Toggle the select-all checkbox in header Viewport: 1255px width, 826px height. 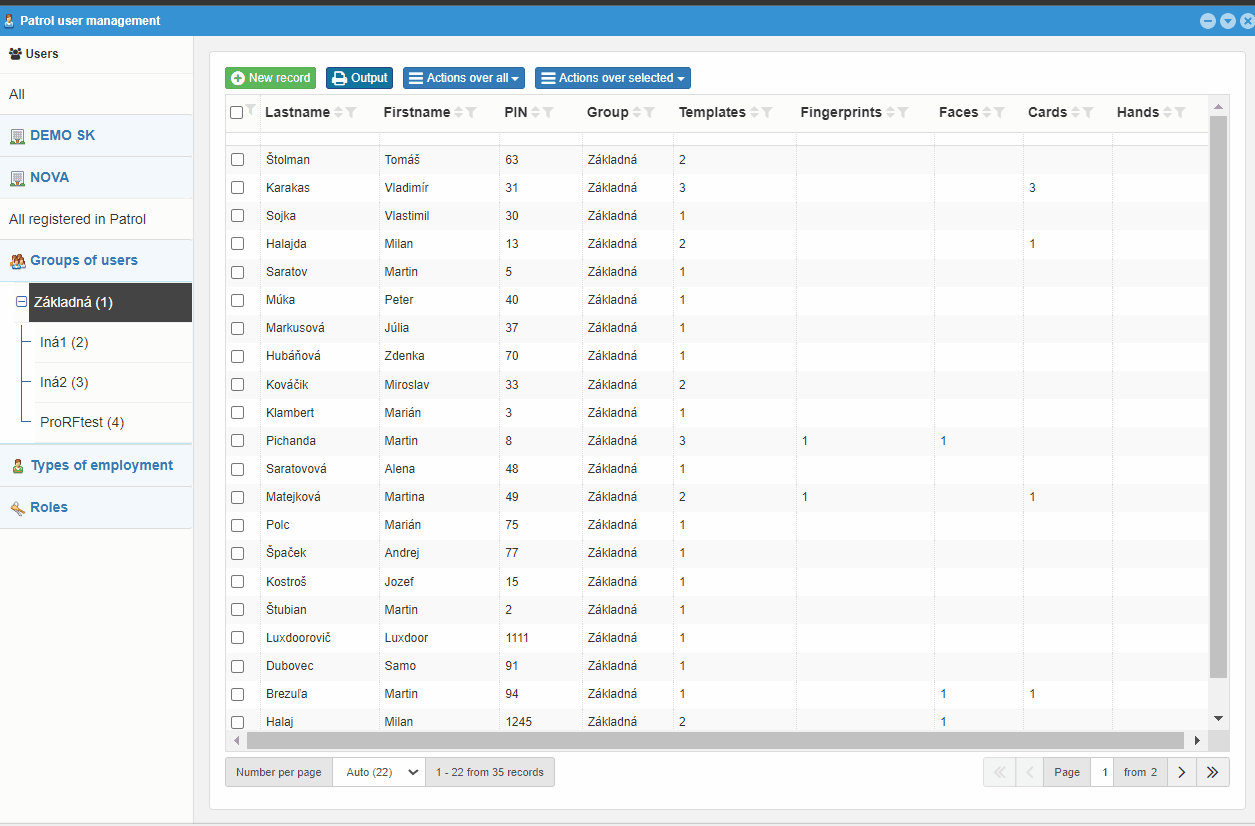coord(236,113)
